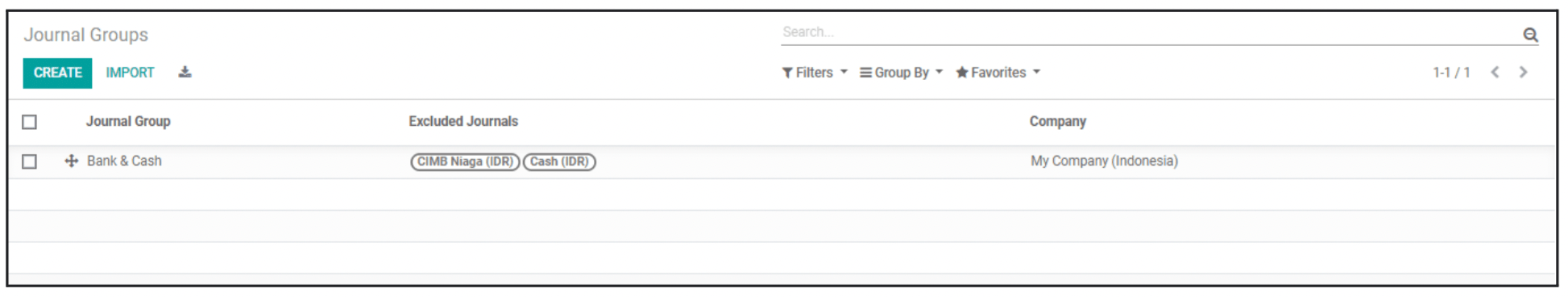Click the star icon beside Favorites
Viewport: 1568px width, 297px height.
(x=962, y=73)
